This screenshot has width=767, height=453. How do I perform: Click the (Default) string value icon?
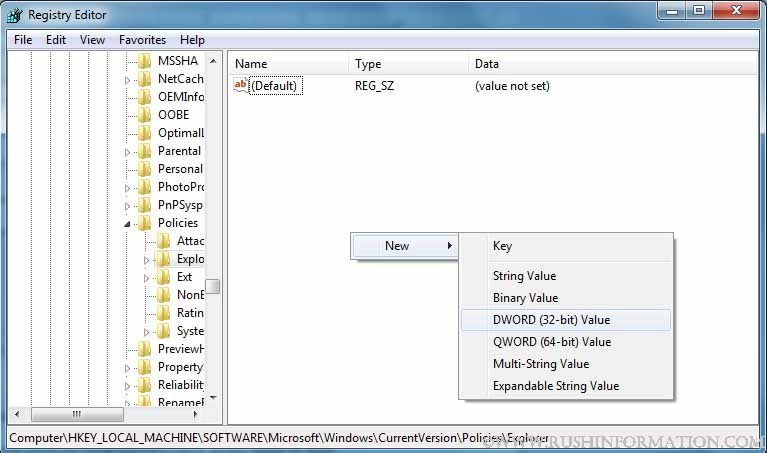coord(240,86)
